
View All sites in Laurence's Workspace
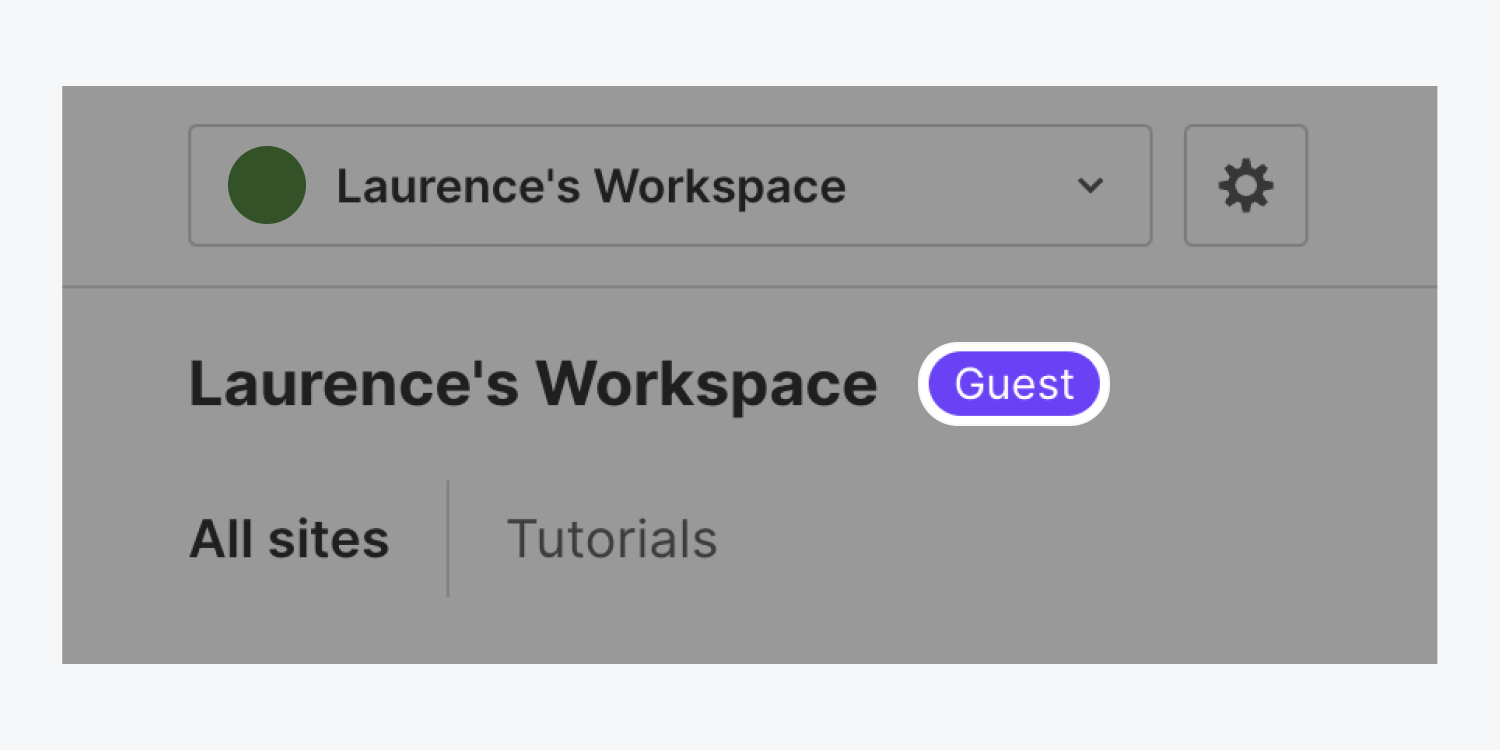click(x=289, y=539)
